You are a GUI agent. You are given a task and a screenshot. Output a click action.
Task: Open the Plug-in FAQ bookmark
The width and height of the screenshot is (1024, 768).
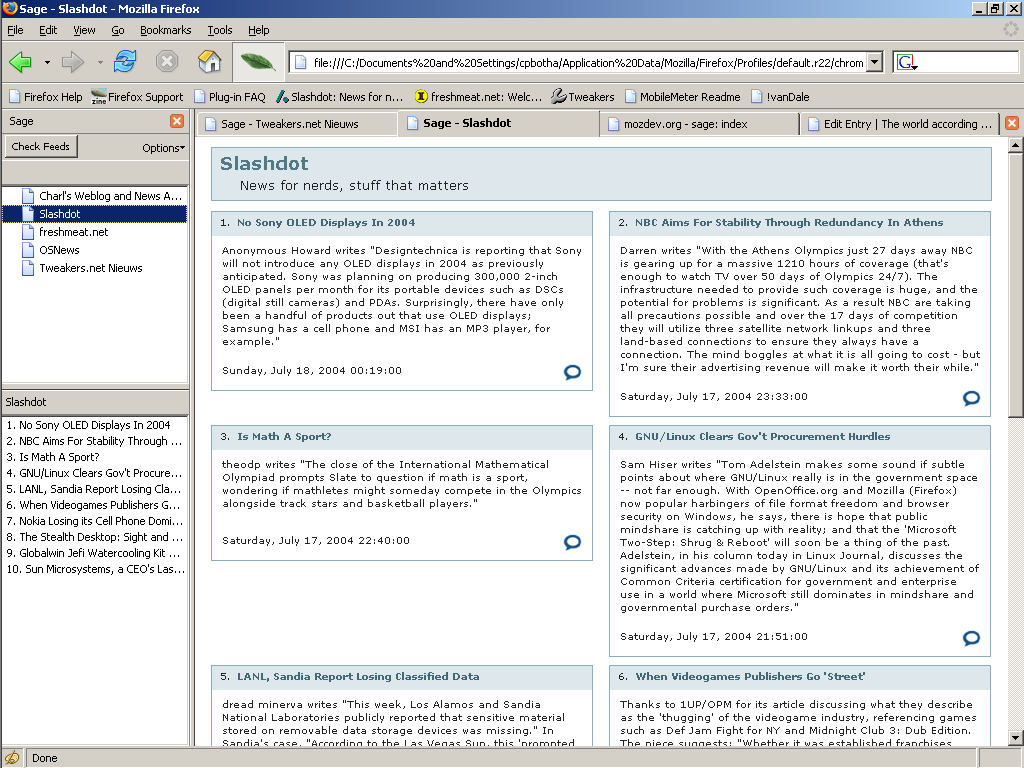(229, 97)
